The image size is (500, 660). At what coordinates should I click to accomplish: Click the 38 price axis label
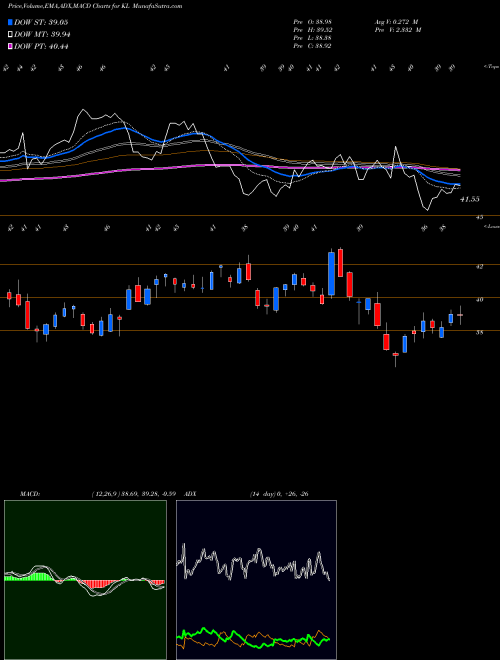click(x=479, y=333)
